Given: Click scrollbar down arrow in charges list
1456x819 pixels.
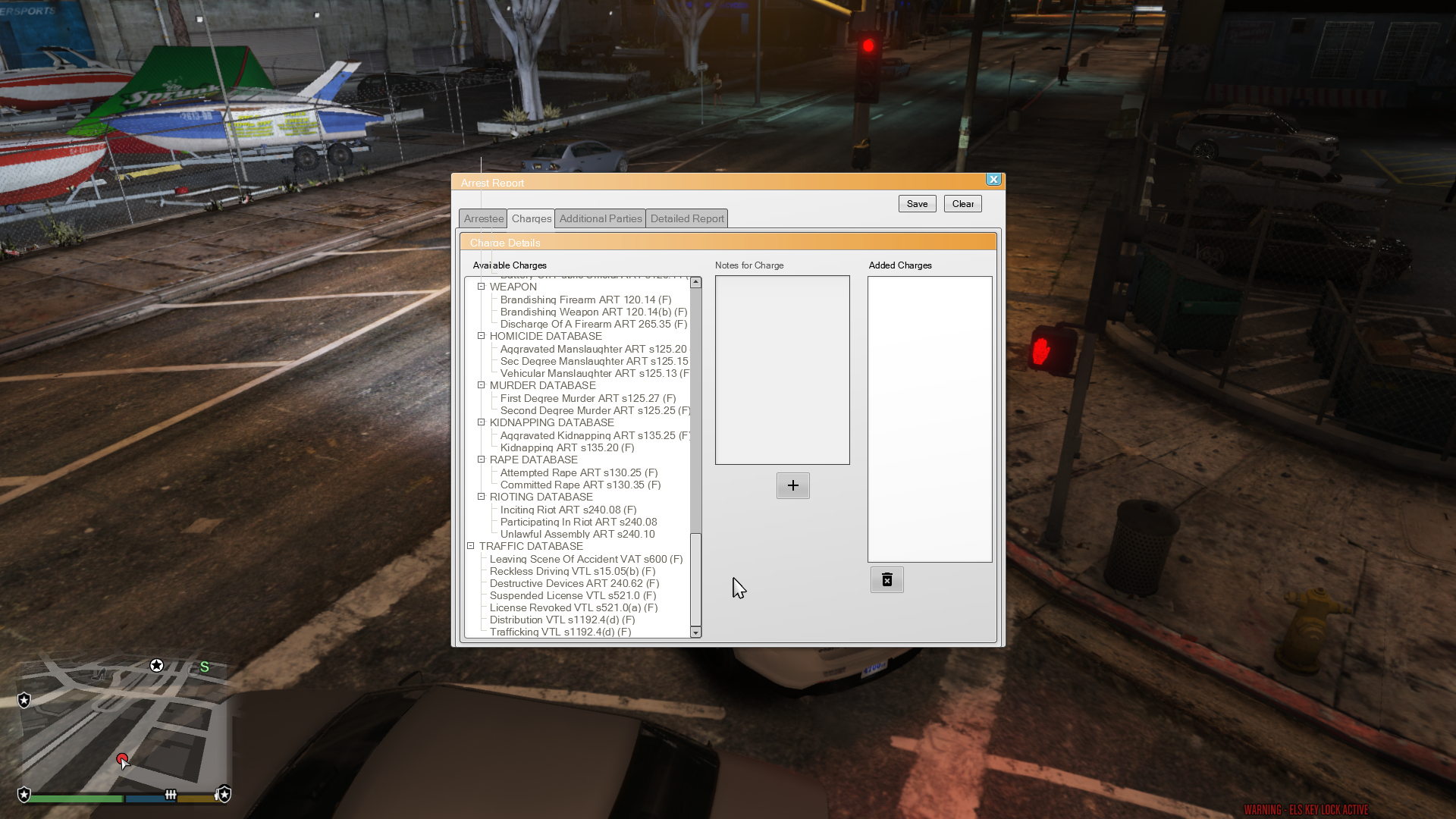Looking at the screenshot, I should point(695,632).
